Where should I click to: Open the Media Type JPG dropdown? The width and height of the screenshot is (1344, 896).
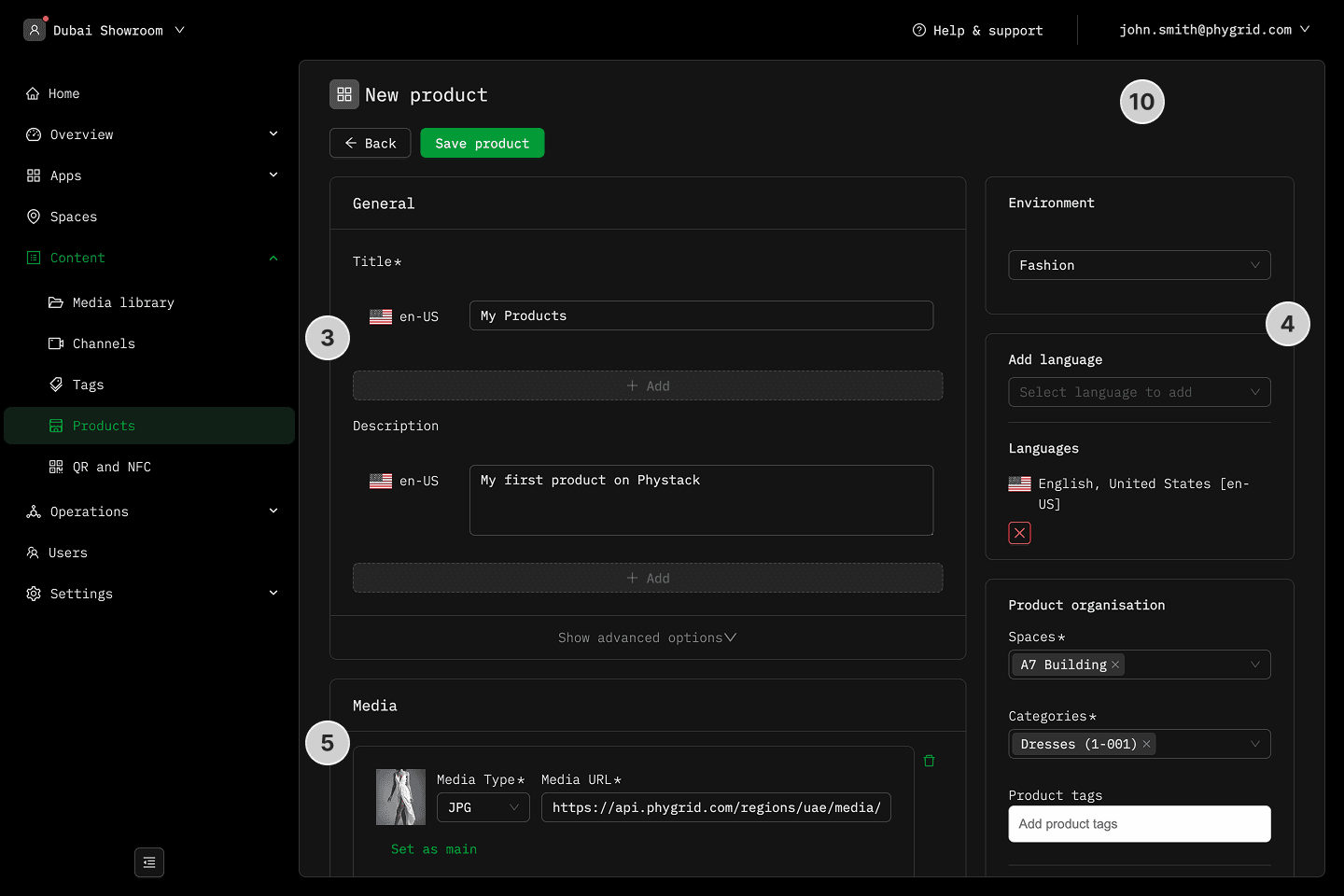pos(483,807)
